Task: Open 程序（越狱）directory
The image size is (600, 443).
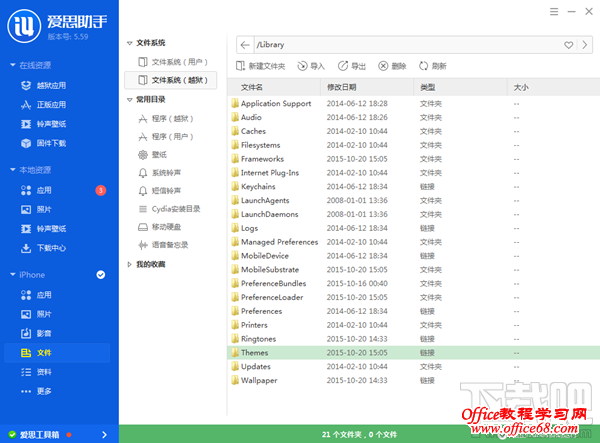Action: coord(166,119)
